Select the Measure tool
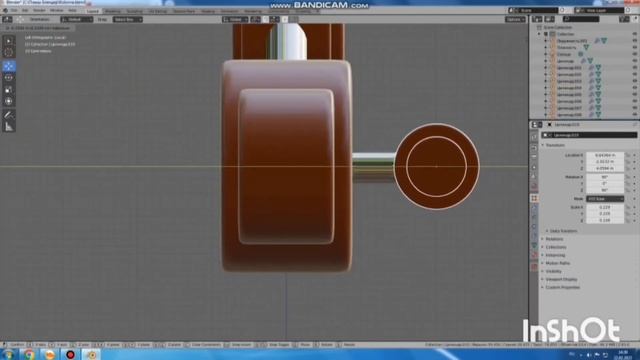This screenshot has height=360, width=640. (x=9, y=127)
